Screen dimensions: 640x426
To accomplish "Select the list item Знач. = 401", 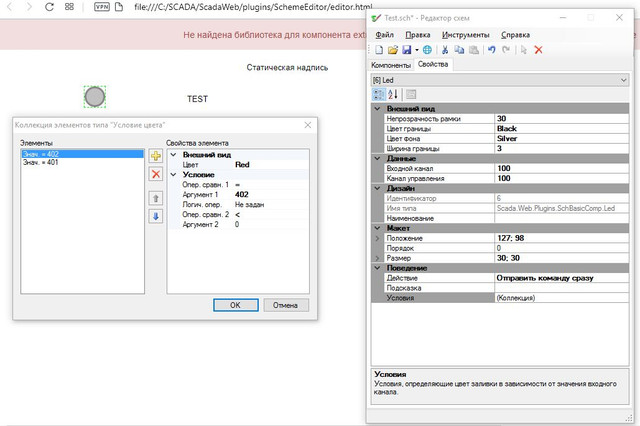I will tap(82, 162).
